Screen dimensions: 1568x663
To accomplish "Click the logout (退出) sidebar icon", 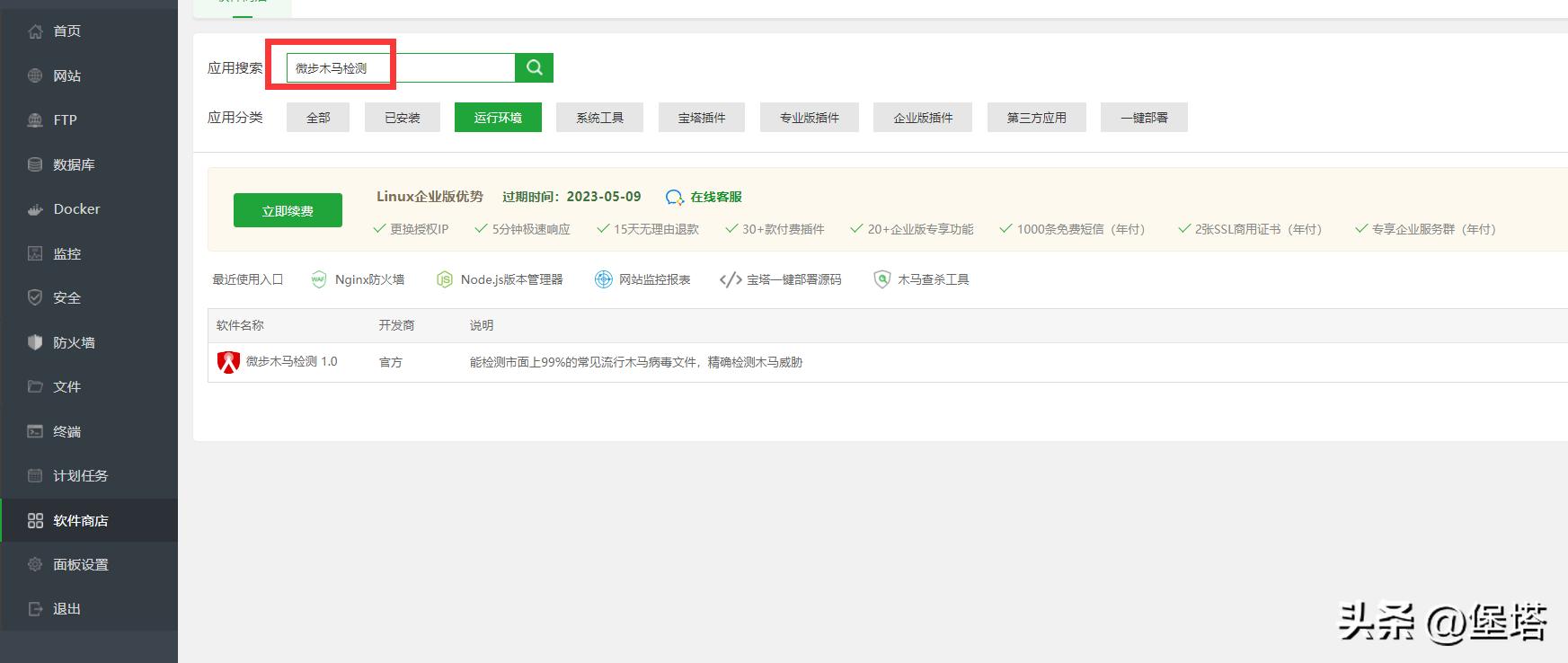I will pyautogui.click(x=35, y=609).
